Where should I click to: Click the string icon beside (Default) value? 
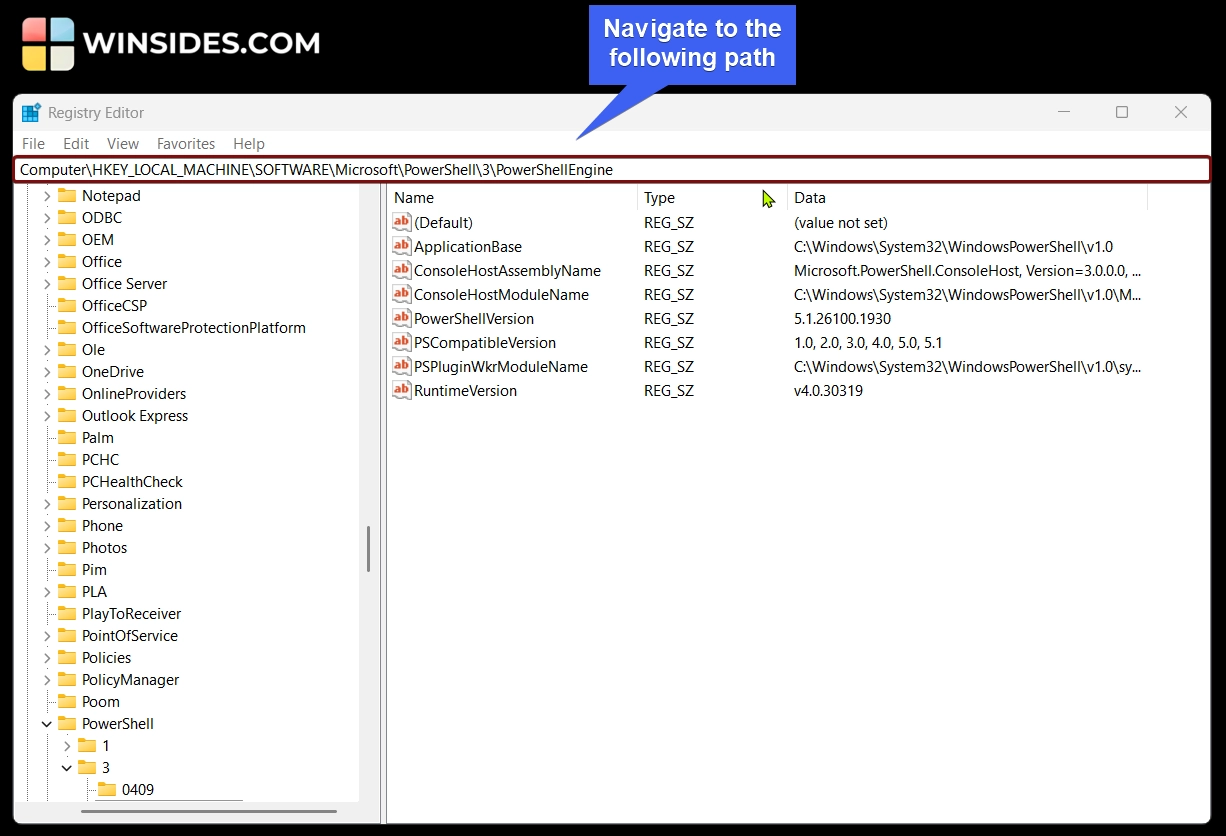402,222
